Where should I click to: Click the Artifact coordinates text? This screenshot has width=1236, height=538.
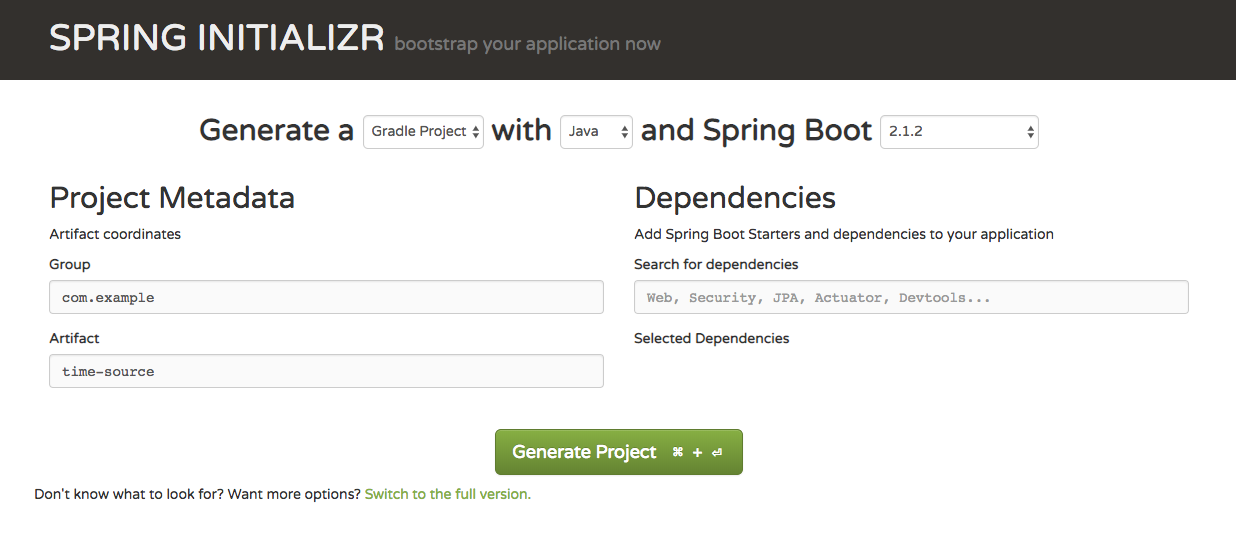[x=115, y=234]
